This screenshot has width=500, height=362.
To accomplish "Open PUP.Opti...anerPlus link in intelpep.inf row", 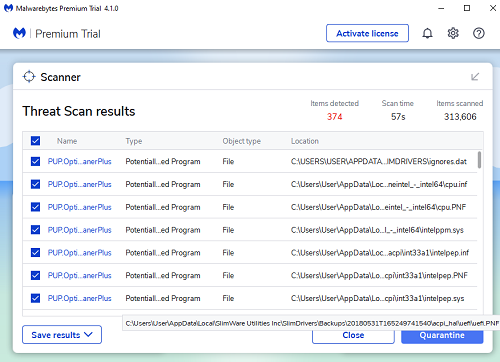I will tap(79, 253).
